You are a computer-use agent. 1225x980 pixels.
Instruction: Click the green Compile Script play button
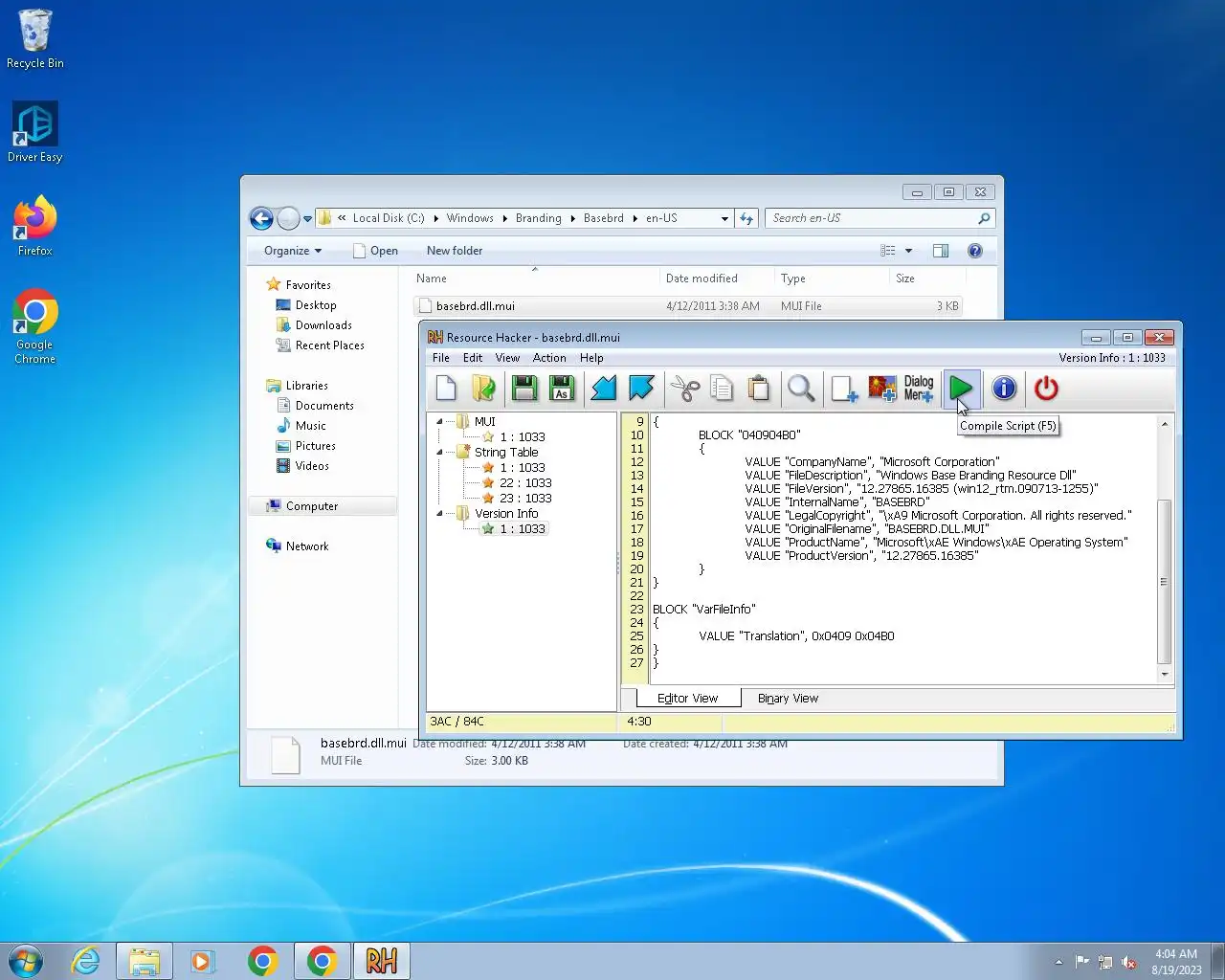point(961,389)
